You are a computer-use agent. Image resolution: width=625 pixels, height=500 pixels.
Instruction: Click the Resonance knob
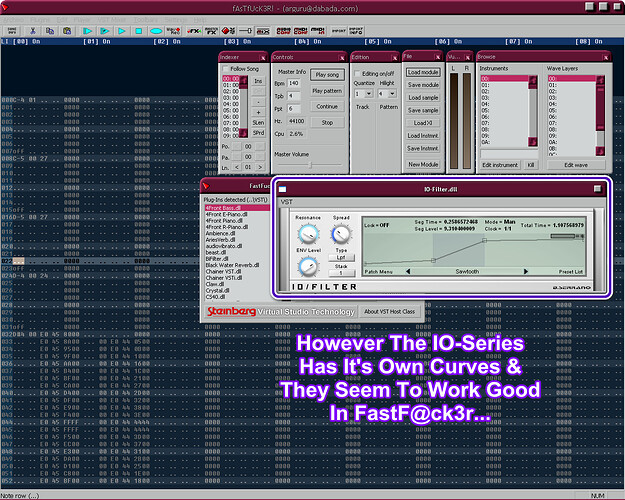[x=308, y=234]
